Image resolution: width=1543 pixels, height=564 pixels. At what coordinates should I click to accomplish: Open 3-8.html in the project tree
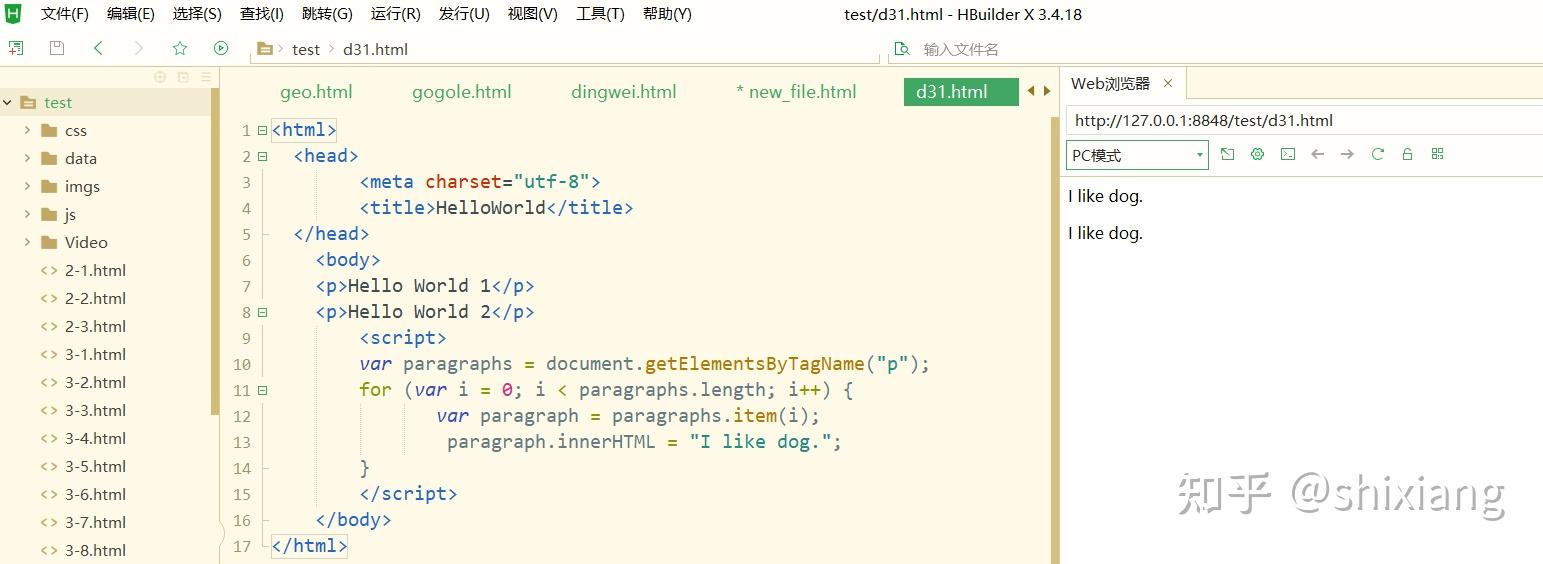click(x=95, y=550)
